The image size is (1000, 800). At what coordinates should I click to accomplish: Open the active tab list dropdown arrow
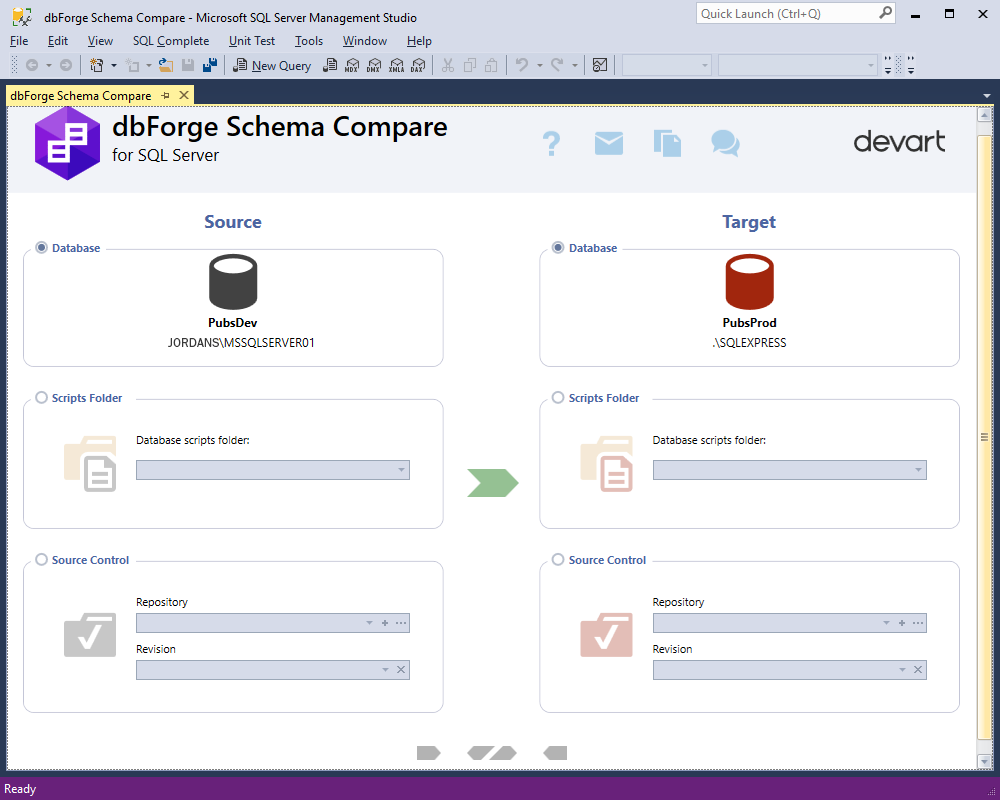pos(987,96)
